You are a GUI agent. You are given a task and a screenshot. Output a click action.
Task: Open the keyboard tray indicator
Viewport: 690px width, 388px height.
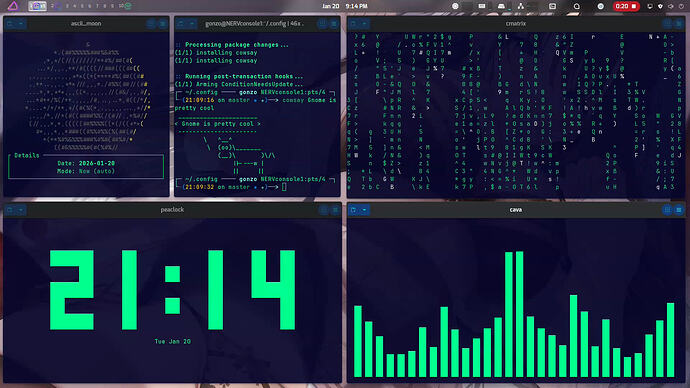pyautogui.click(x=482, y=6)
